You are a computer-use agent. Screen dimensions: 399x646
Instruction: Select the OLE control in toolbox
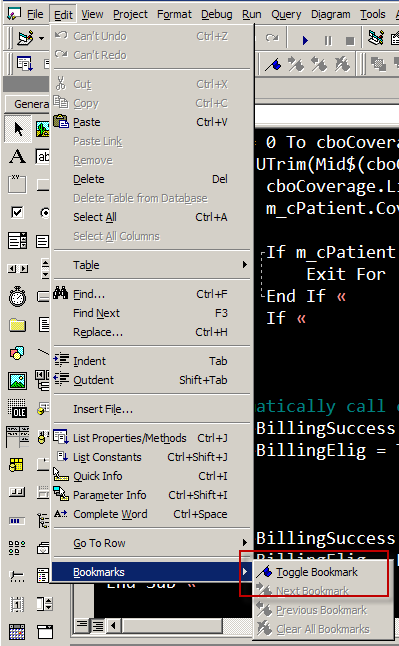click(17, 408)
